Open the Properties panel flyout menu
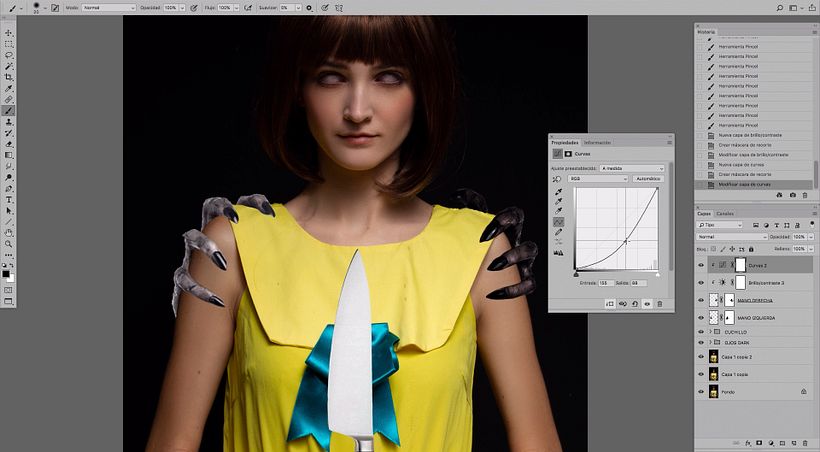The height and width of the screenshot is (452, 820). [x=669, y=142]
